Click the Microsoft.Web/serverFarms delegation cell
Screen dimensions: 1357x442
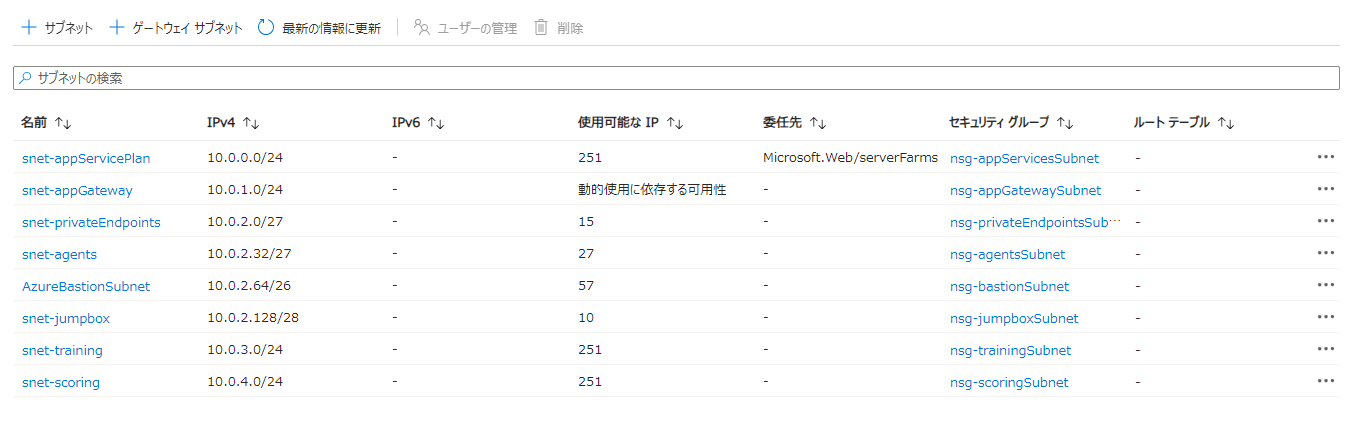[x=850, y=158]
